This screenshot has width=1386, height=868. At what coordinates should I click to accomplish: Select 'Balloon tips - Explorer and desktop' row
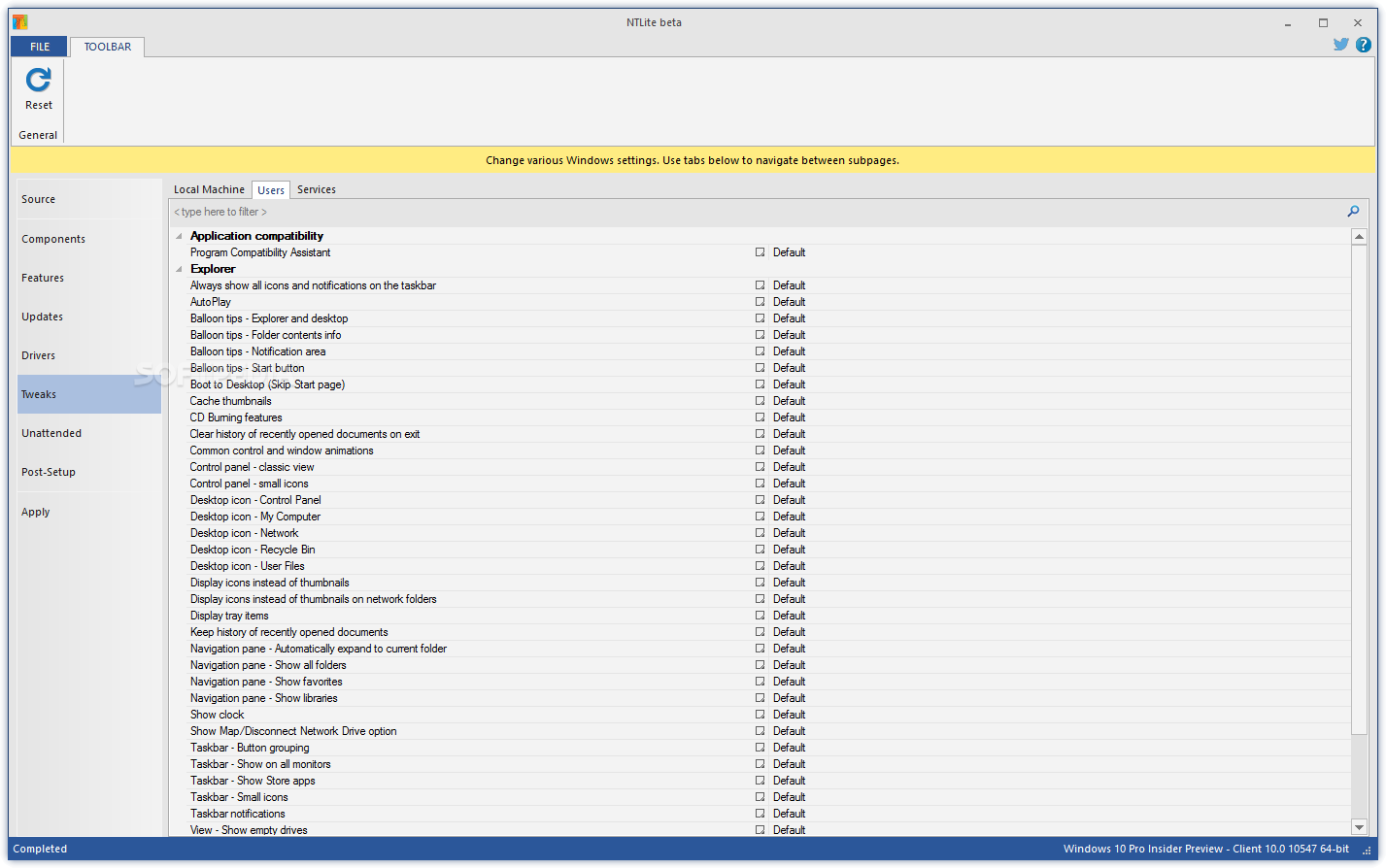pos(269,318)
